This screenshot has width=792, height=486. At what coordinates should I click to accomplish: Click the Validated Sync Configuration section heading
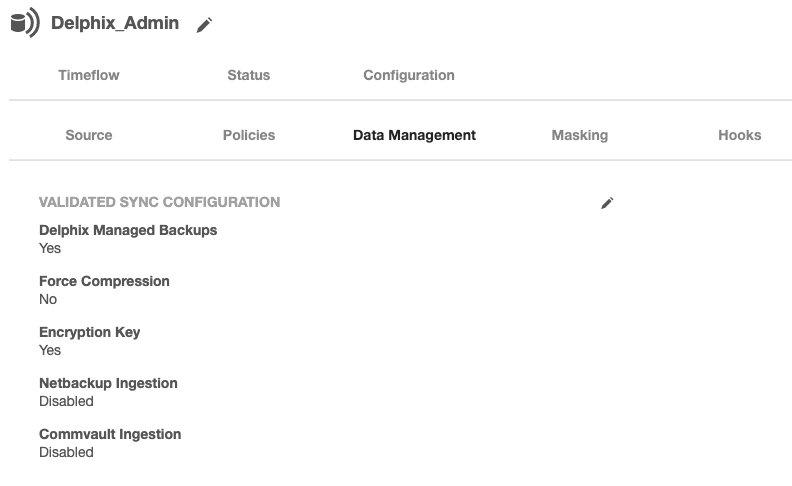tap(159, 202)
